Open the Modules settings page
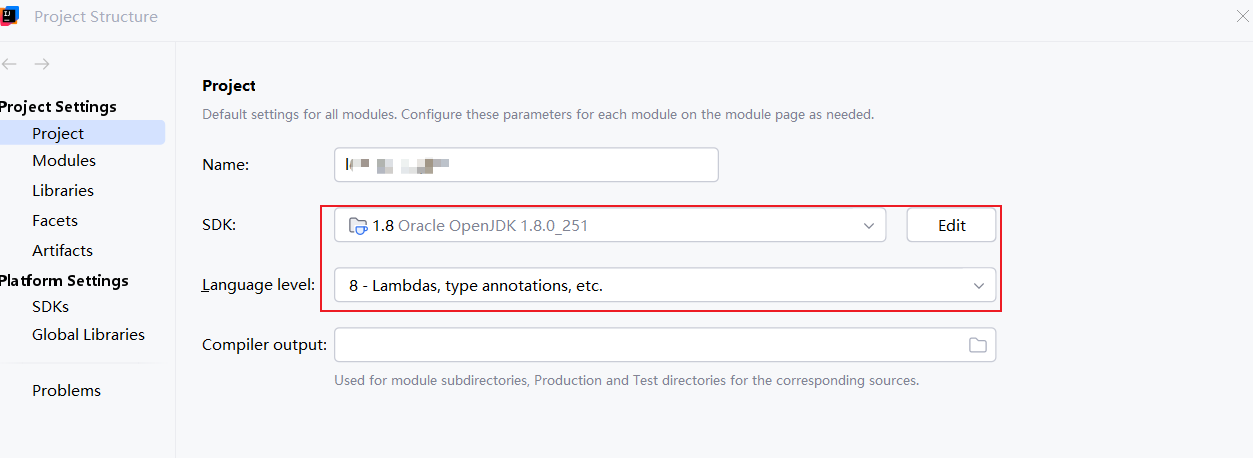The height and width of the screenshot is (458, 1253). point(64,161)
